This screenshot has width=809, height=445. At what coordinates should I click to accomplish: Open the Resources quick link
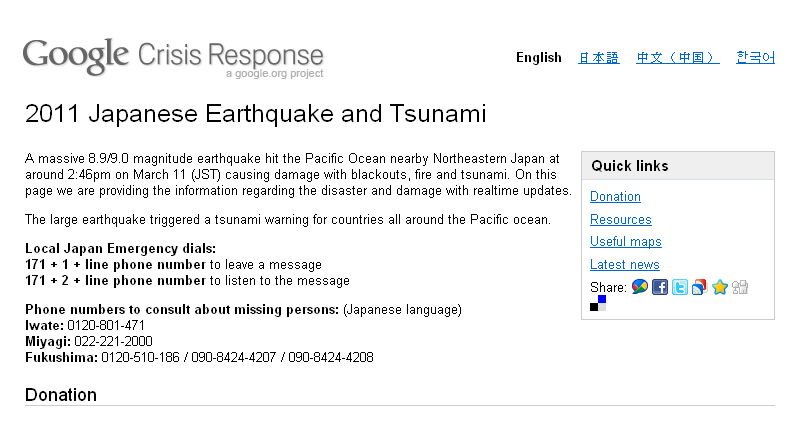[621, 219]
